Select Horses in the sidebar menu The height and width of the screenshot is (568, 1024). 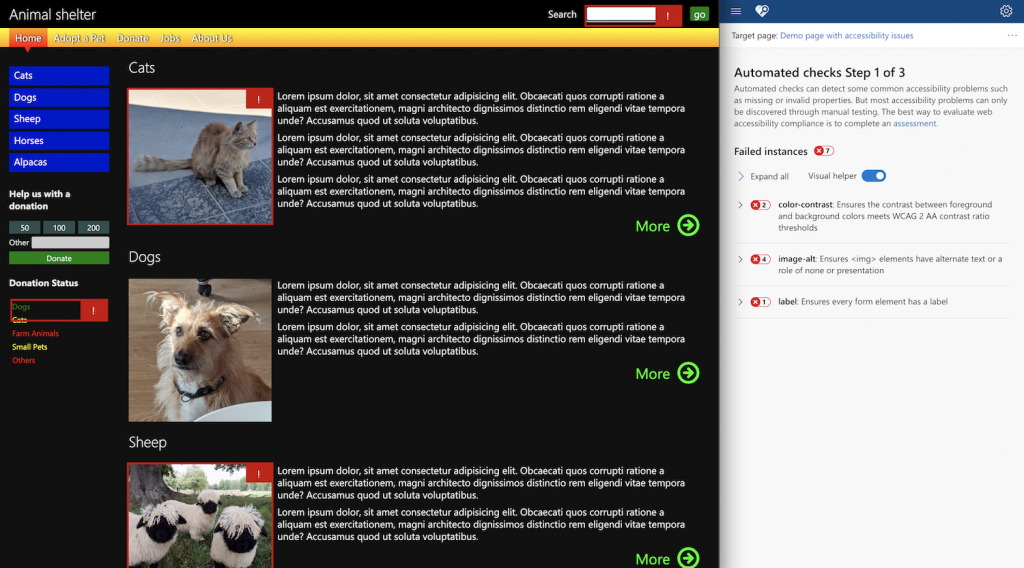click(x=59, y=140)
